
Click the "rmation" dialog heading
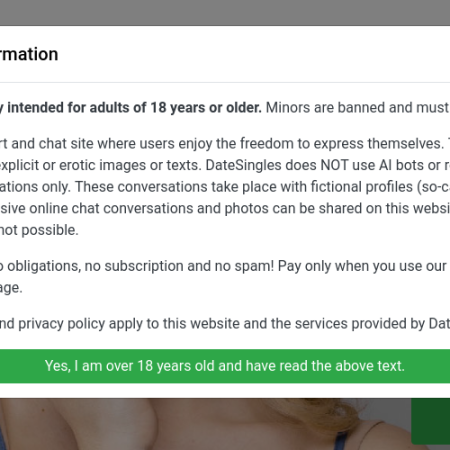pos(29,54)
